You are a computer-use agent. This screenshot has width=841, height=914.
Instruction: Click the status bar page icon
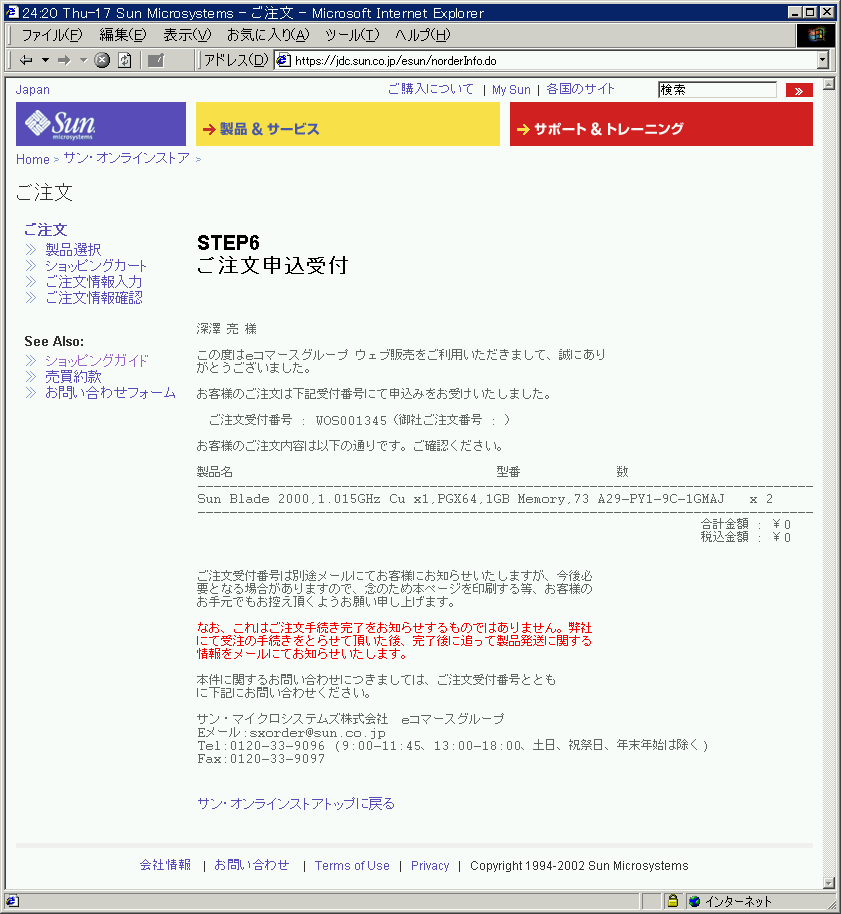click(x=13, y=901)
